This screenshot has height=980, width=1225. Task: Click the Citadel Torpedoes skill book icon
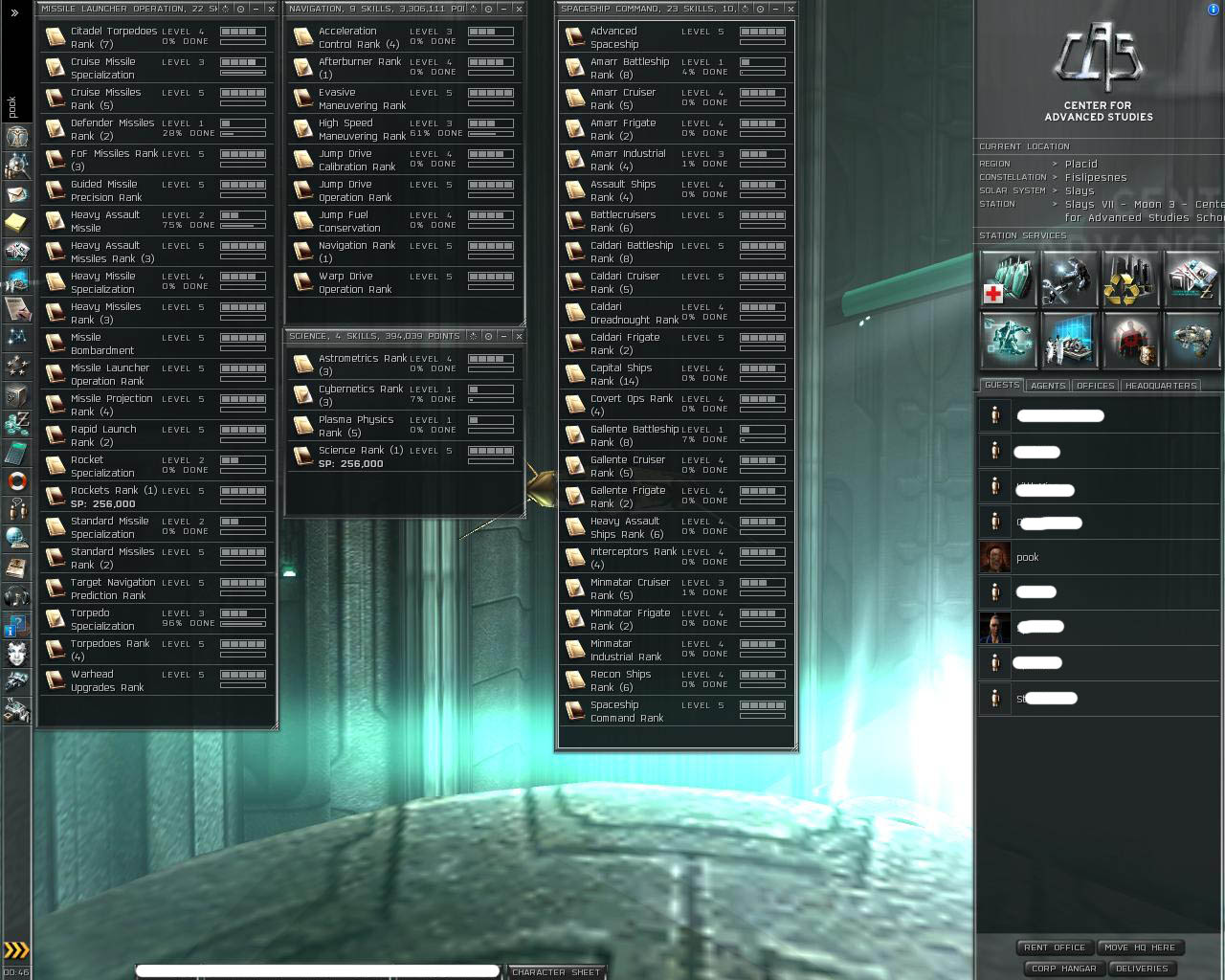tap(56, 37)
